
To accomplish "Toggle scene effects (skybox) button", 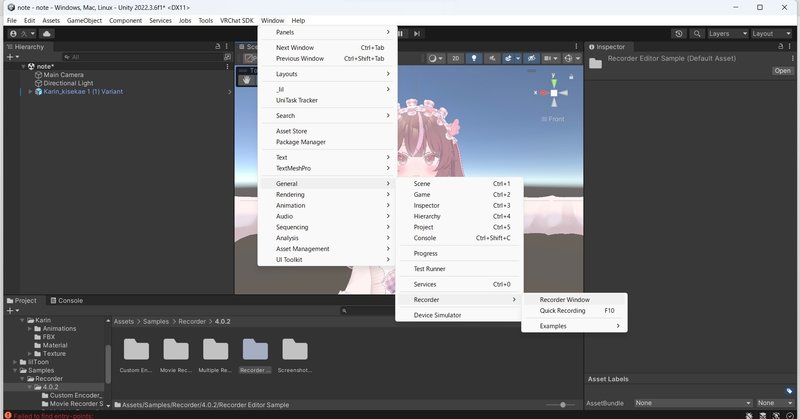I will click(x=508, y=58).
